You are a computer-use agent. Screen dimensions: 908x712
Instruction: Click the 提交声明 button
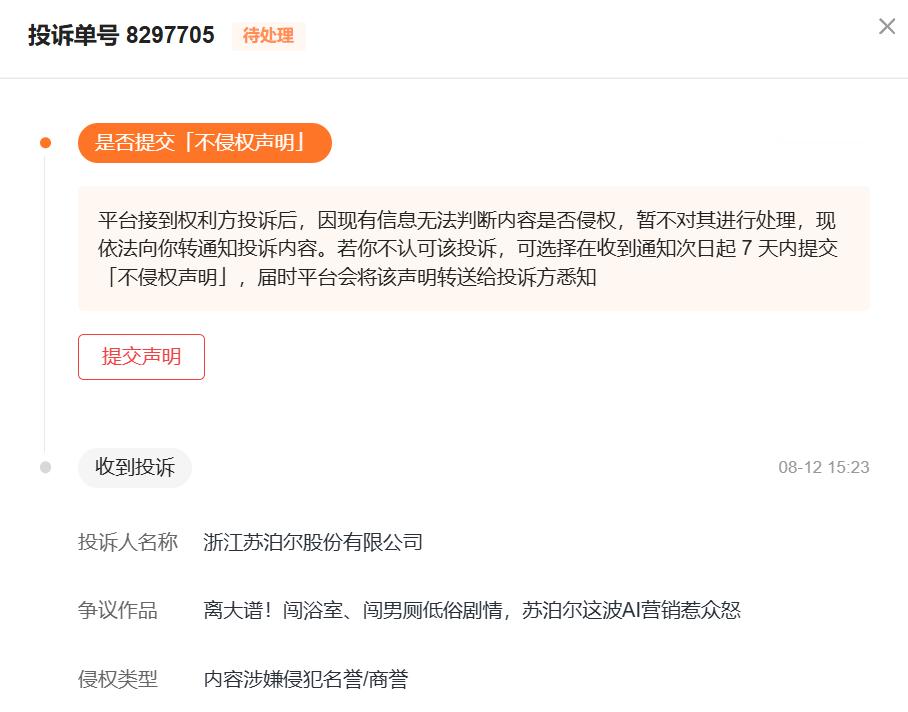(x=141, y=357)
